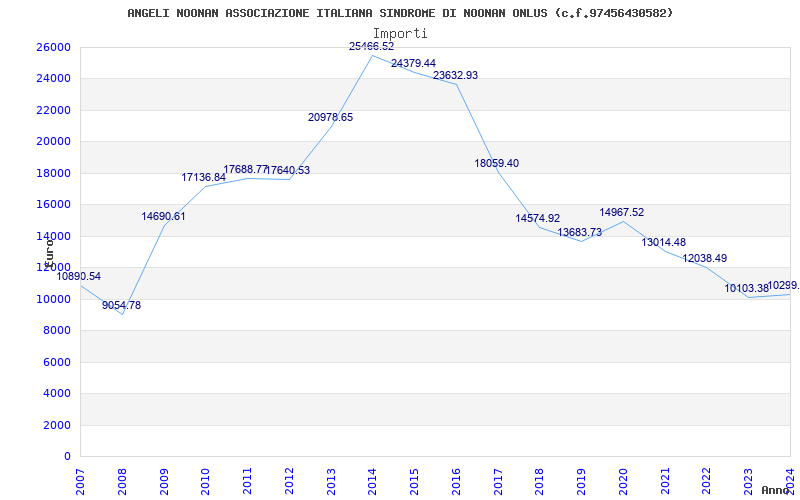800x500 pixels.
Task: Click the 23632.93 value label
Action: [456, 76]
